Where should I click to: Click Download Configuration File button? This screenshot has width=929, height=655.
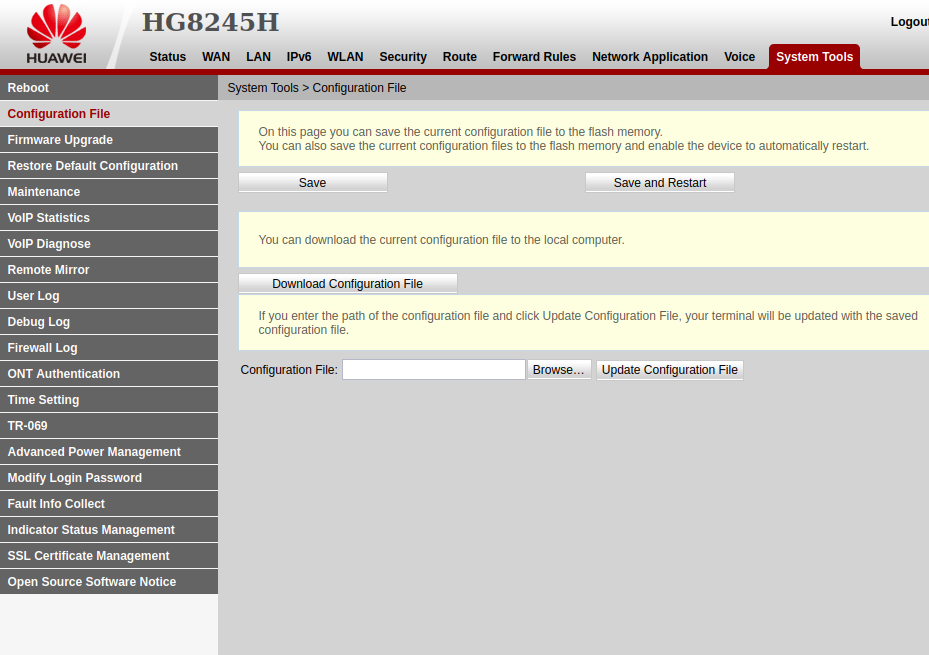pyautogui.click(x=348, y=284)
